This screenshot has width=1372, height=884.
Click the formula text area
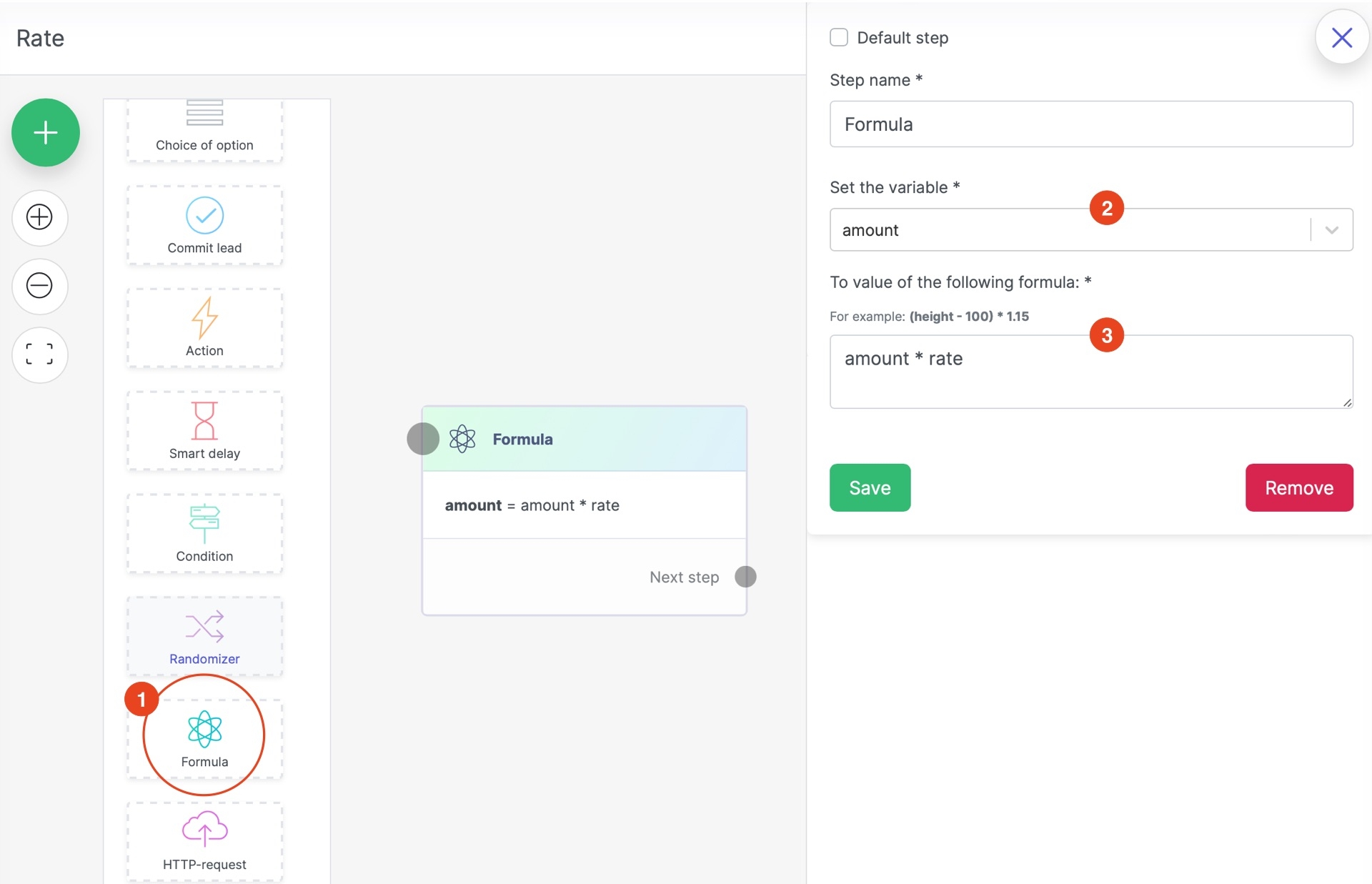click(x=1090, y=372)
